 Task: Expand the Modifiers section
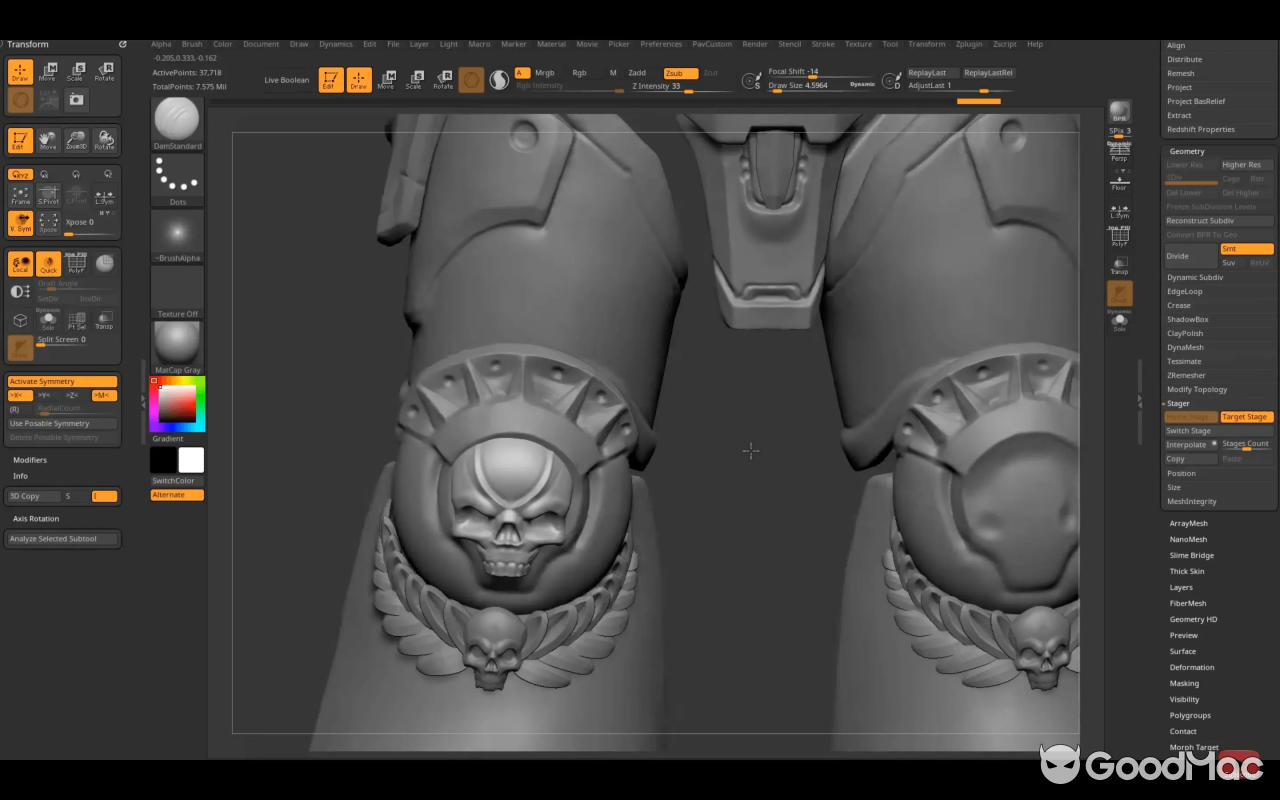tap(30, 459)
